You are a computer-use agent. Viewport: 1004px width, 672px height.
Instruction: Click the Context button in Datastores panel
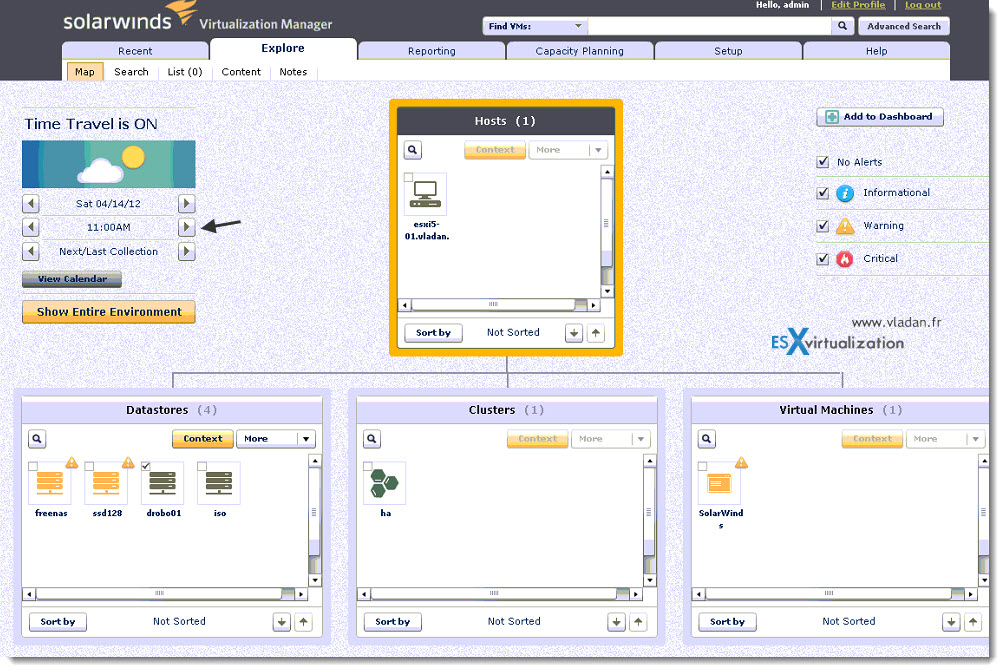202,439
